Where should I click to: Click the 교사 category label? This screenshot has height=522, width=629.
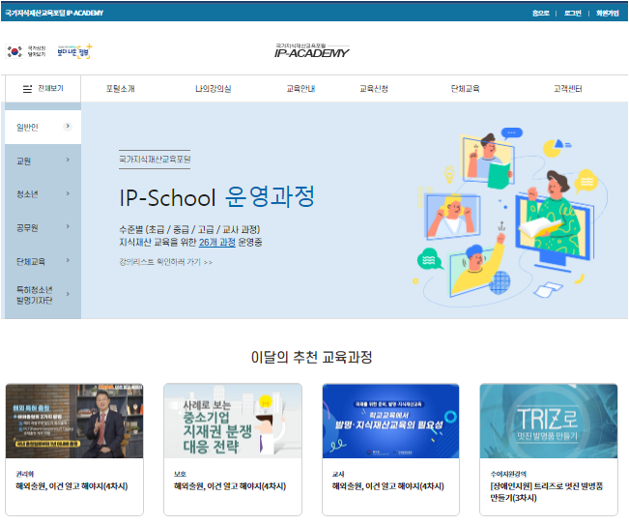point(338,474)
